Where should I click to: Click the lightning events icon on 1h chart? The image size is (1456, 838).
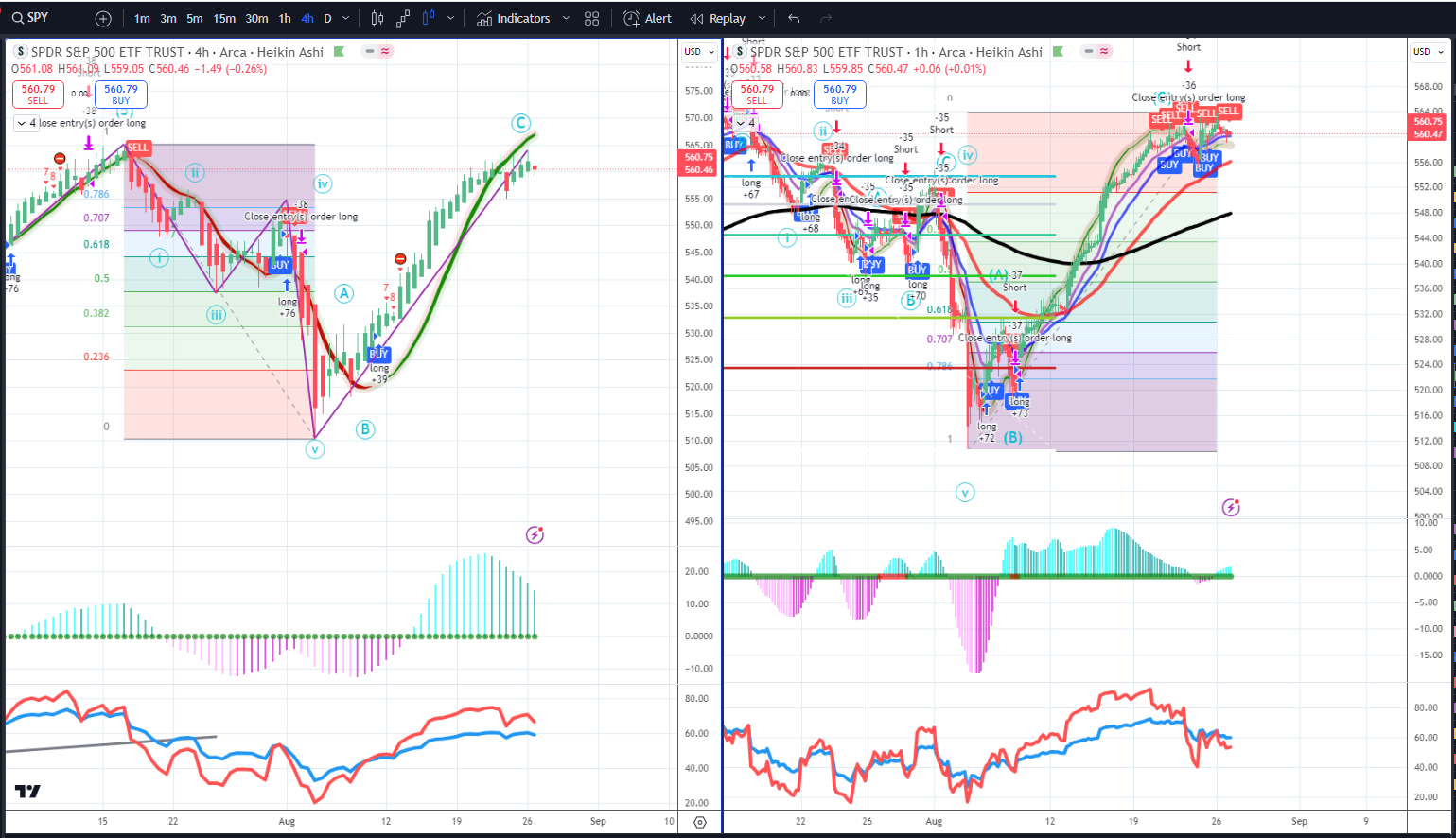1231,508
